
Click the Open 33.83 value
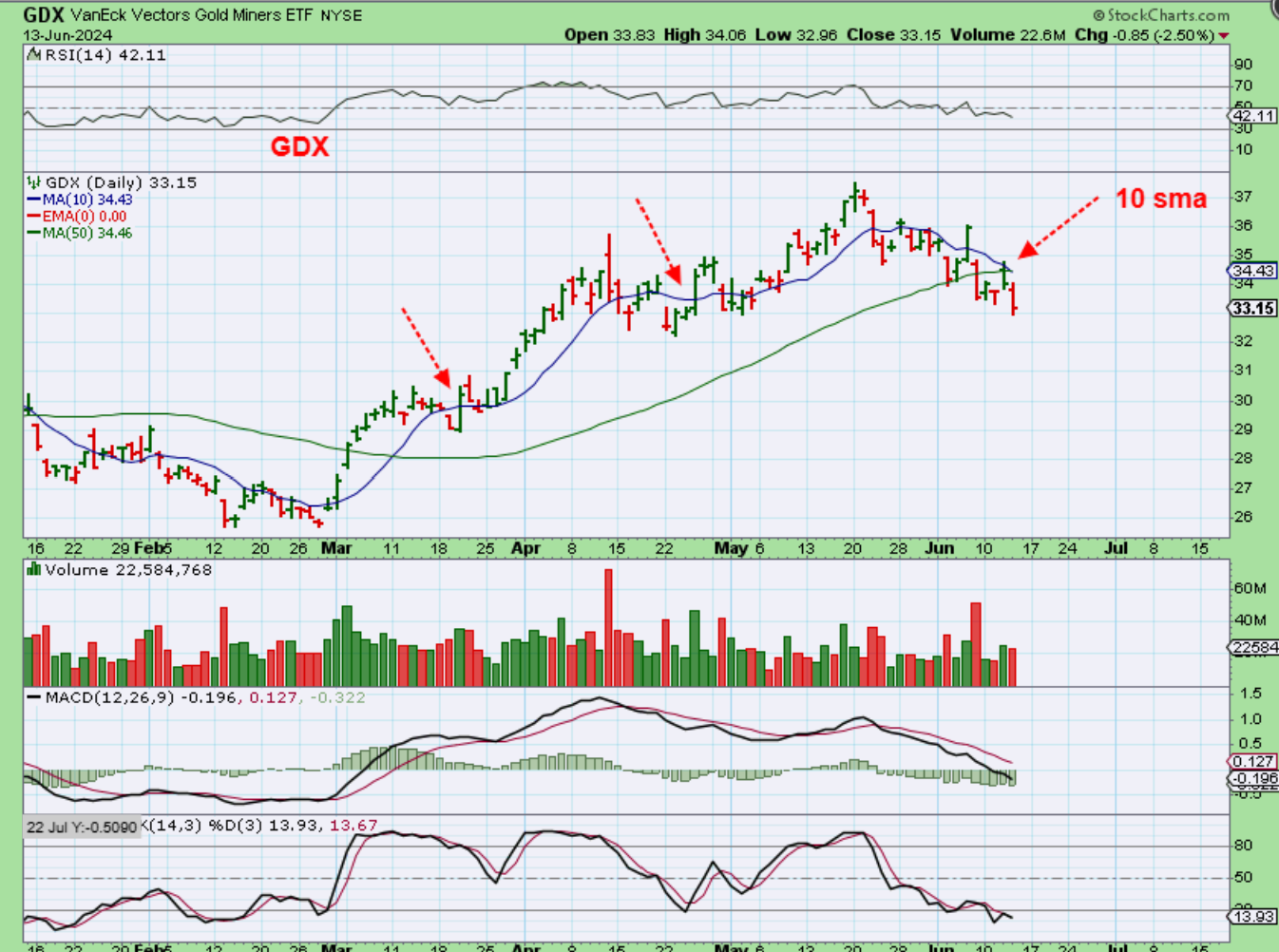coord(610,35)
